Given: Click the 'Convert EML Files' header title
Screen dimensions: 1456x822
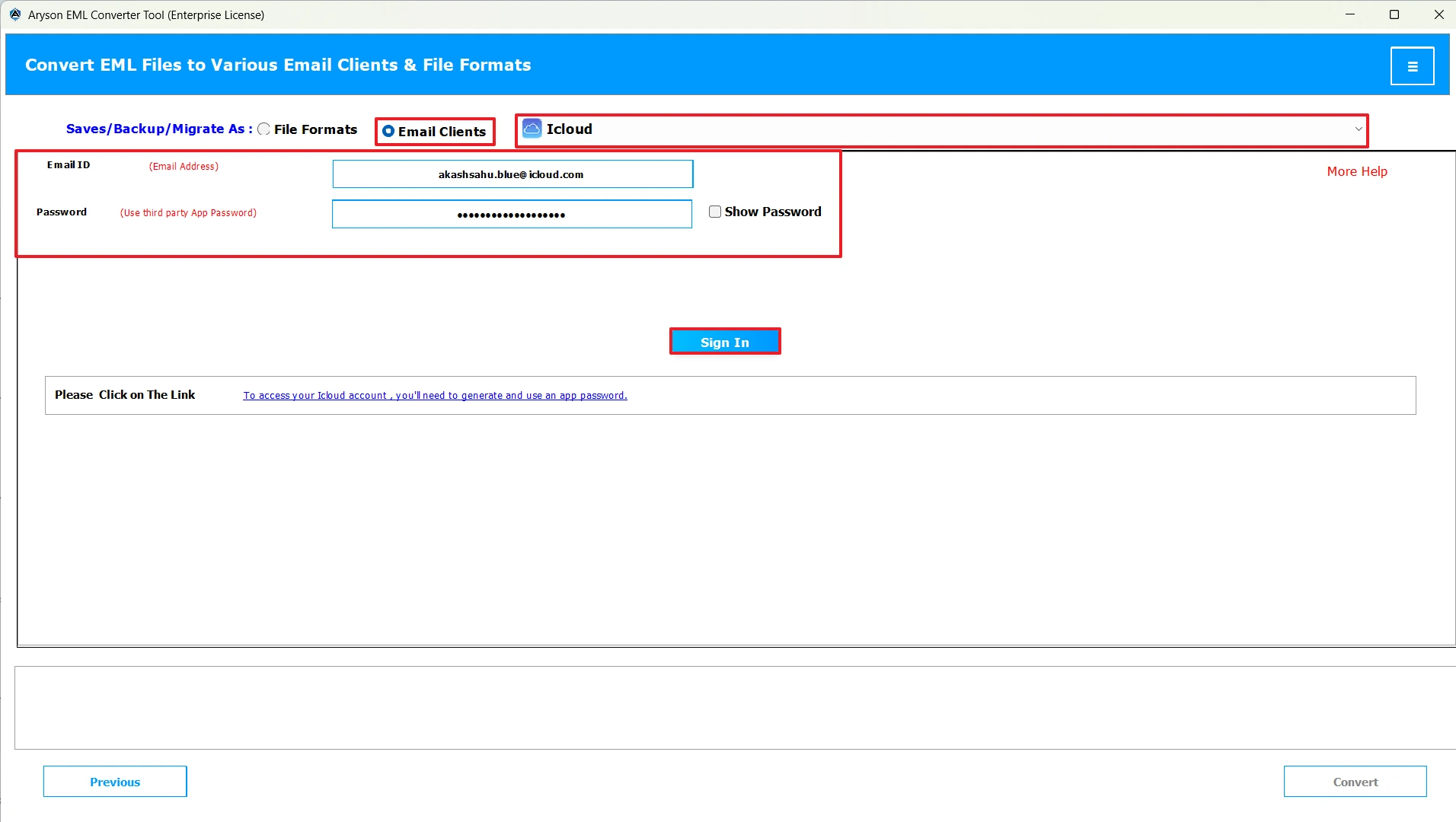Looking at the screenshot, I should point(278,65).
